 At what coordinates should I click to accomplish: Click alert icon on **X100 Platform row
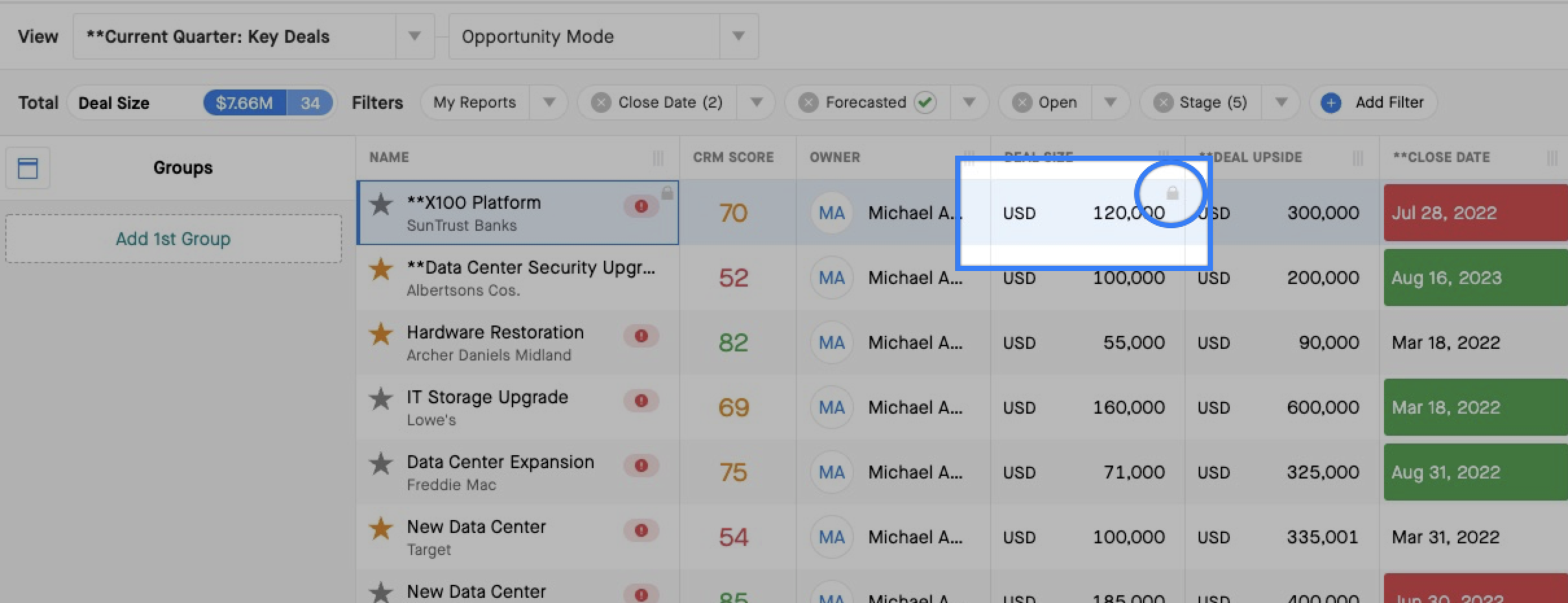pyautogui.click(x=641, y=206)
